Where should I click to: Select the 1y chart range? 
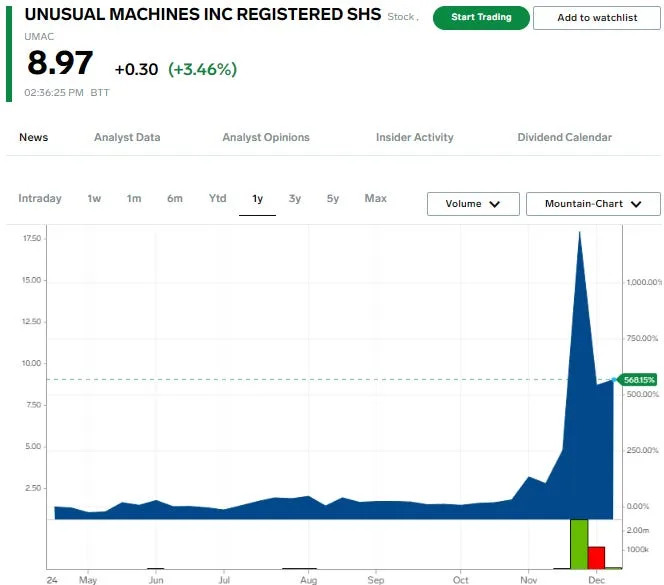[257, 199]
